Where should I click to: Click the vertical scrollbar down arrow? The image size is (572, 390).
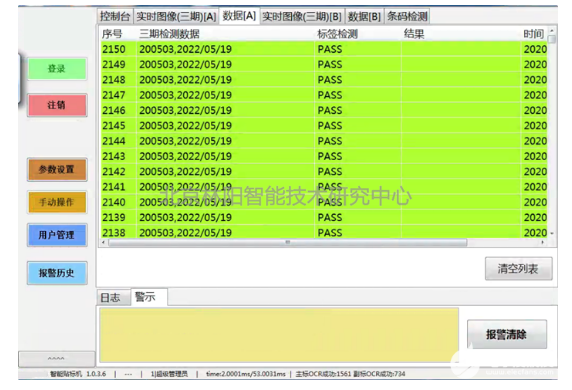point(552,233)
